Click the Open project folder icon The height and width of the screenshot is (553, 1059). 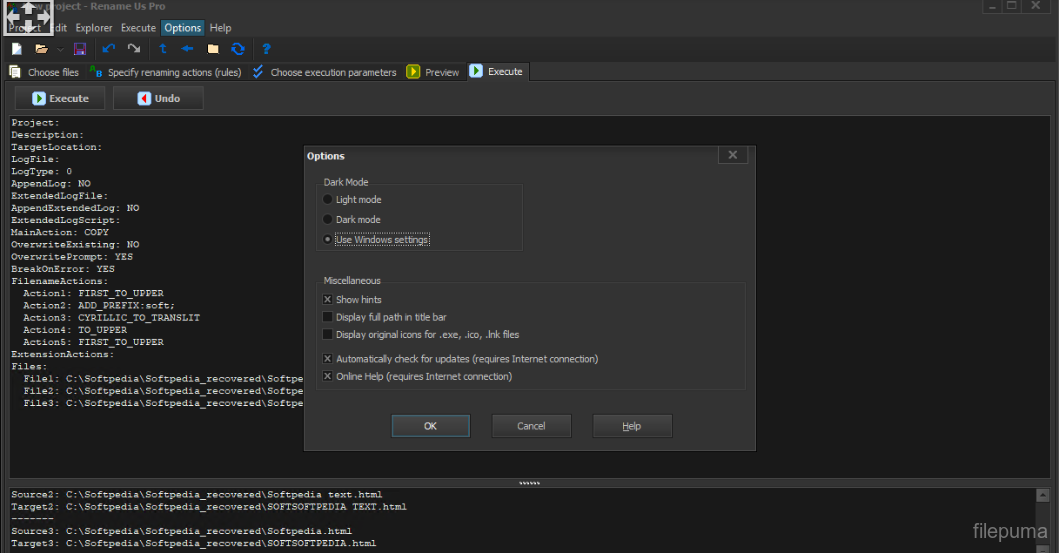tap(41, 48)
